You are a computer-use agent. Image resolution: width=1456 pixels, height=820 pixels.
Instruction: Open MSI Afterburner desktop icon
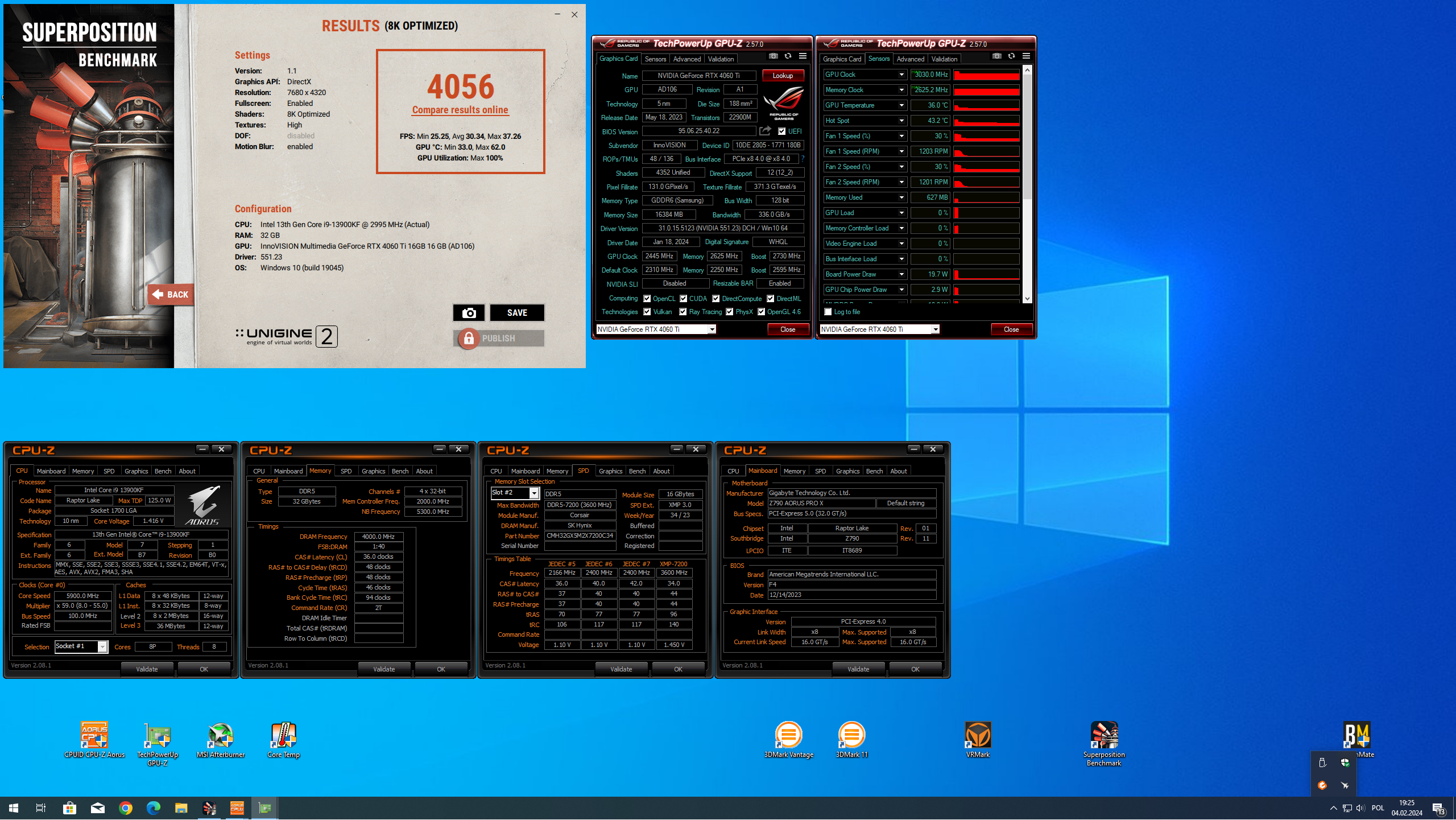(x=221, y=741)
